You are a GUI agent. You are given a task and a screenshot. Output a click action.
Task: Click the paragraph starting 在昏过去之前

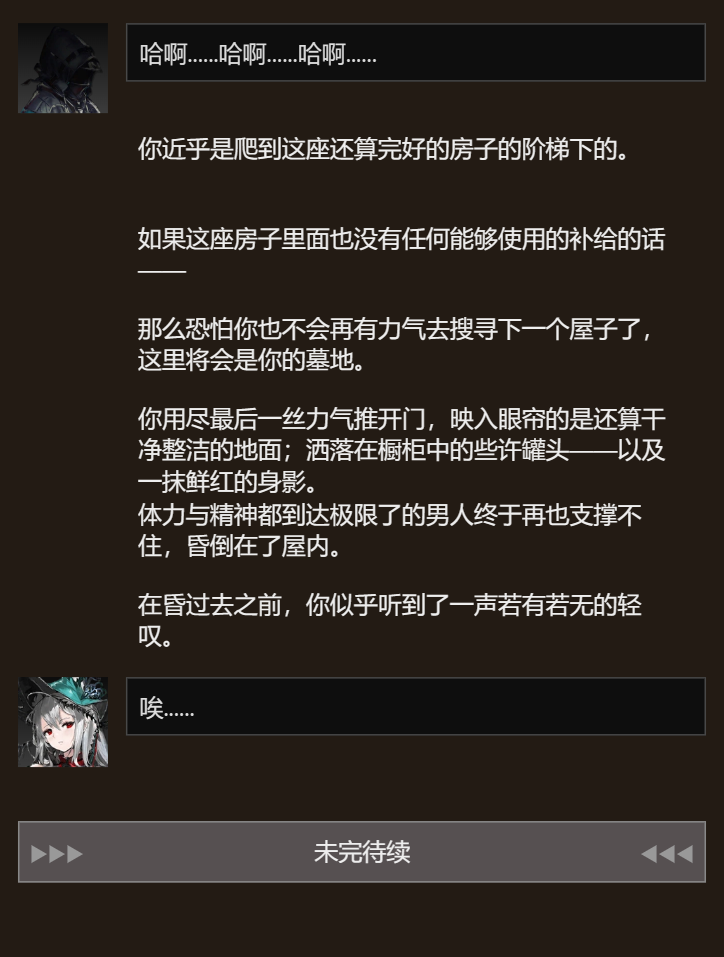pos(389,620)
